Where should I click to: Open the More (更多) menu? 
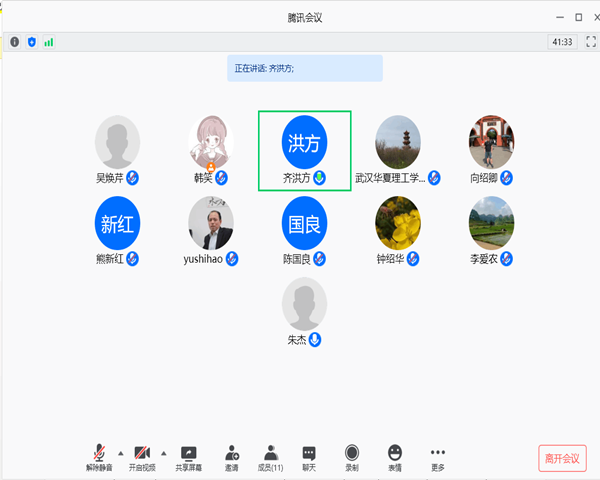click(438, 457)
